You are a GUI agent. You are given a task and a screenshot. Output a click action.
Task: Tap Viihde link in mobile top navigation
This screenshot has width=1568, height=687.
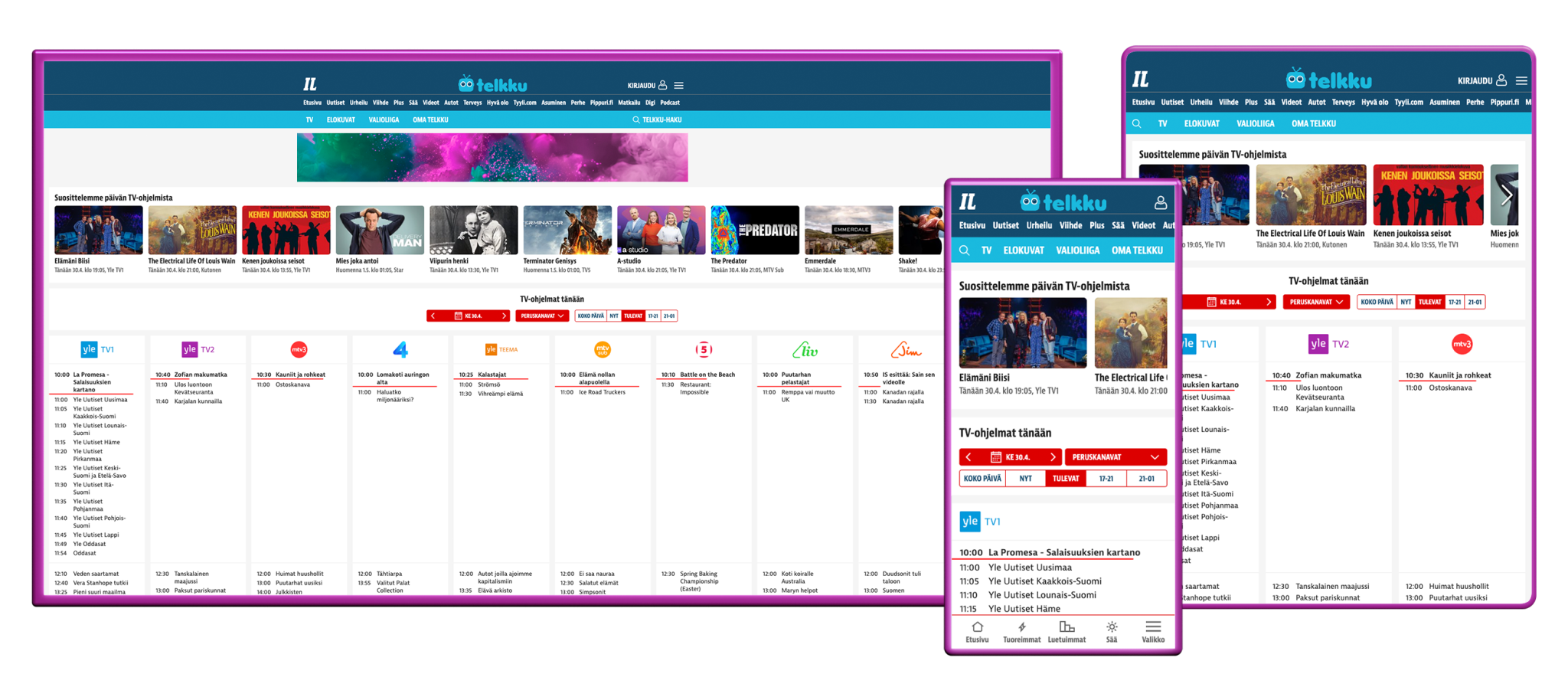[x=1070, y=225]
